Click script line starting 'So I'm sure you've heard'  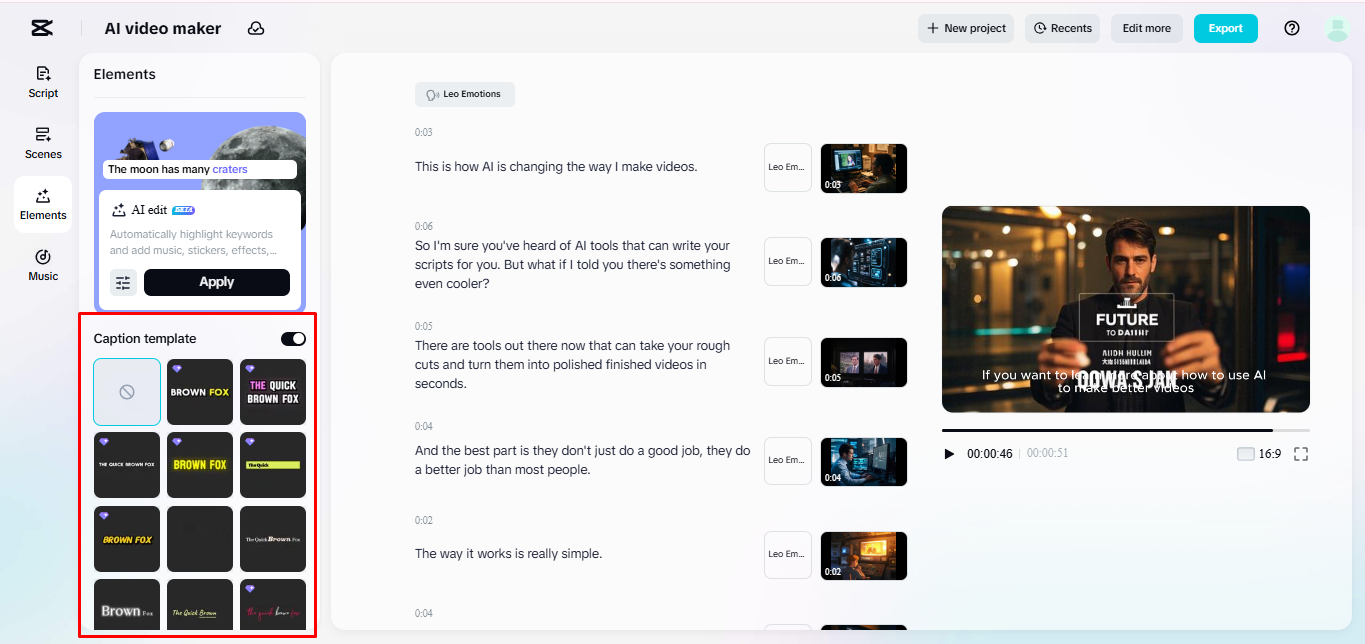[573, 265]
